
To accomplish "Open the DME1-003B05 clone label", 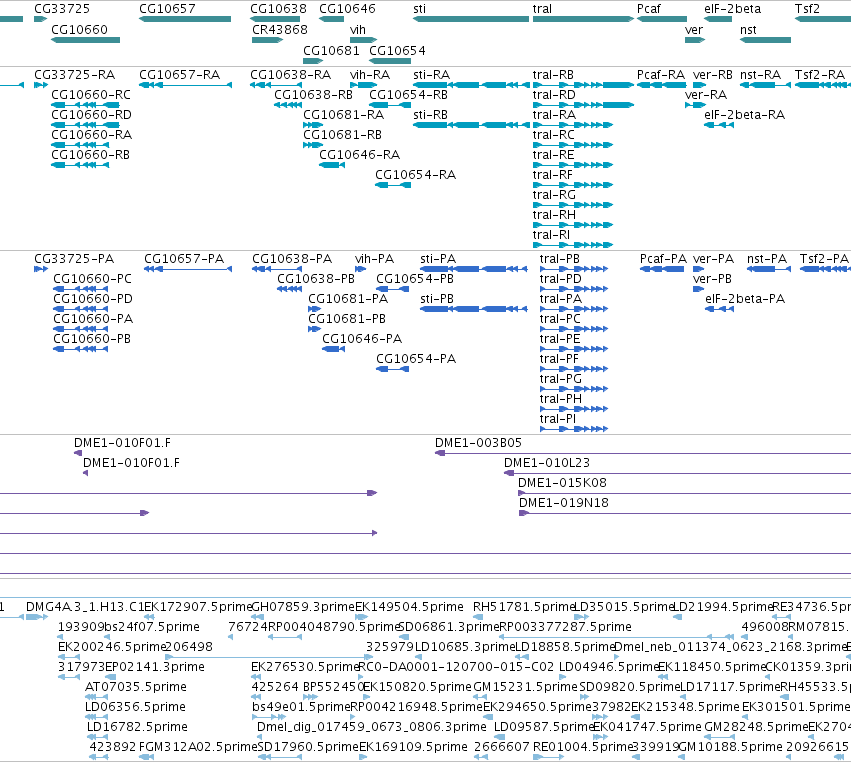I will tap(478, 442).
